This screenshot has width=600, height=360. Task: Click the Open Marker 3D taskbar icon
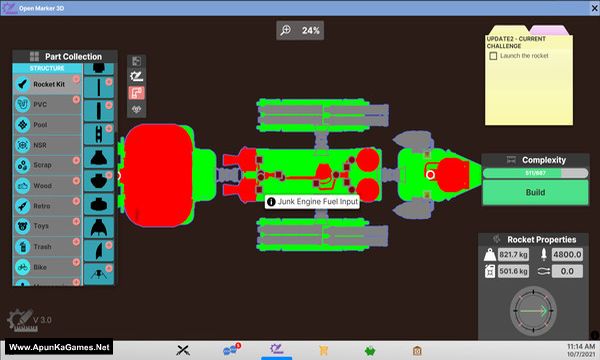(x=276, y=349)
